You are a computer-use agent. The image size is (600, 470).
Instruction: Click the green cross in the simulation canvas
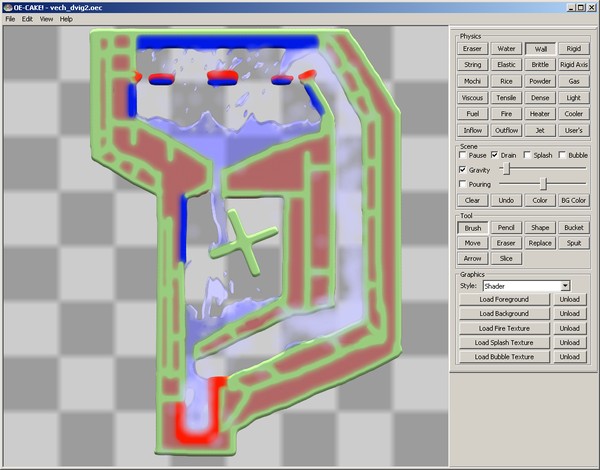244,238
